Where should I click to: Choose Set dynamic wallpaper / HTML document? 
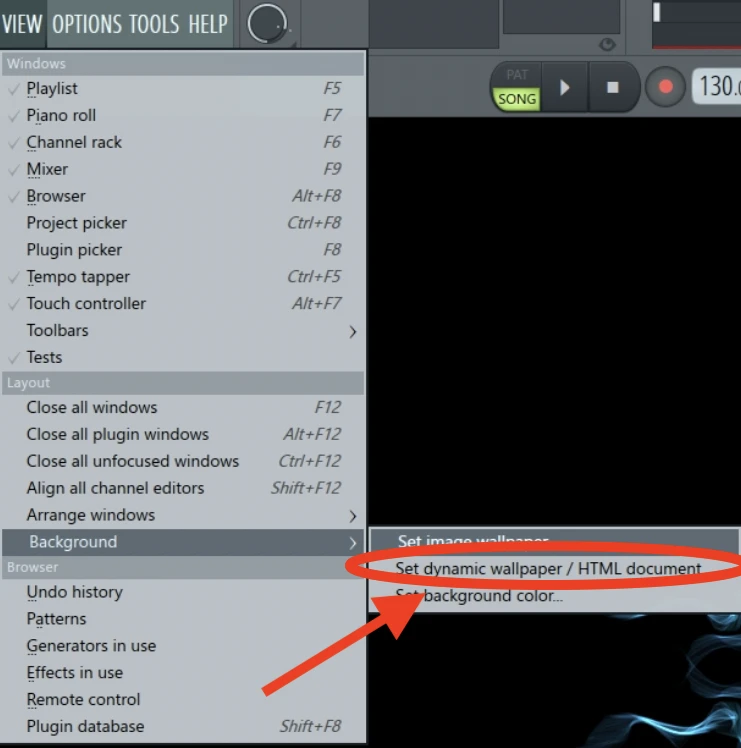click(x=548, y=568)
